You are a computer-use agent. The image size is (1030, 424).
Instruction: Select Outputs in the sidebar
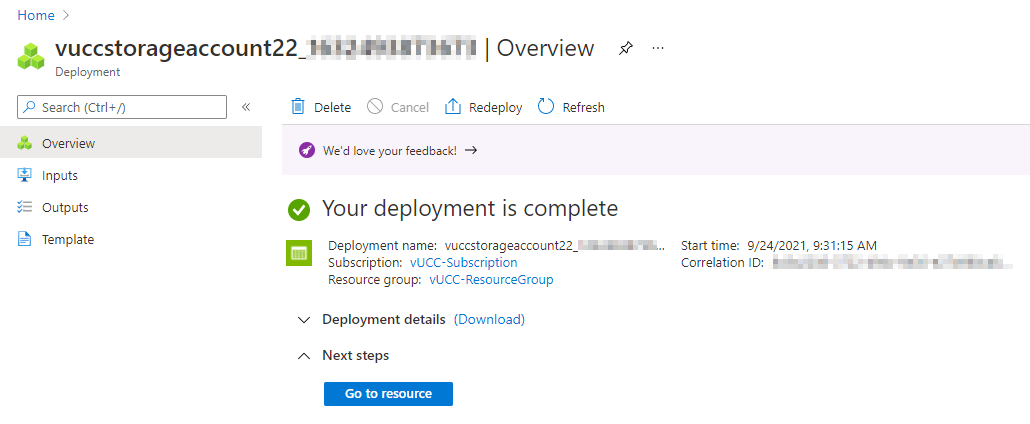point(65,207)
